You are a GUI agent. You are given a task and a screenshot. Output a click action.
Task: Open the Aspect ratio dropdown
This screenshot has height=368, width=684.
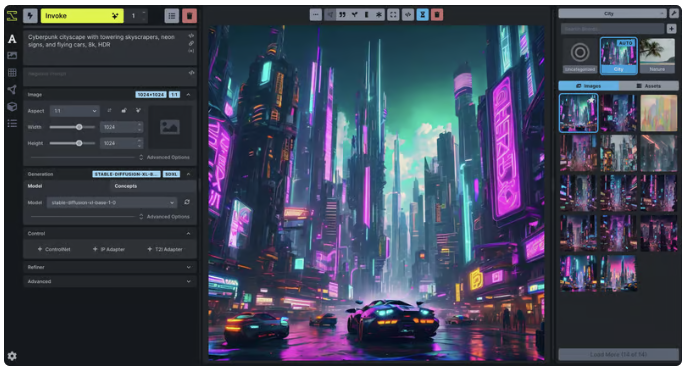pyautogui.click(x=75, y=111)
